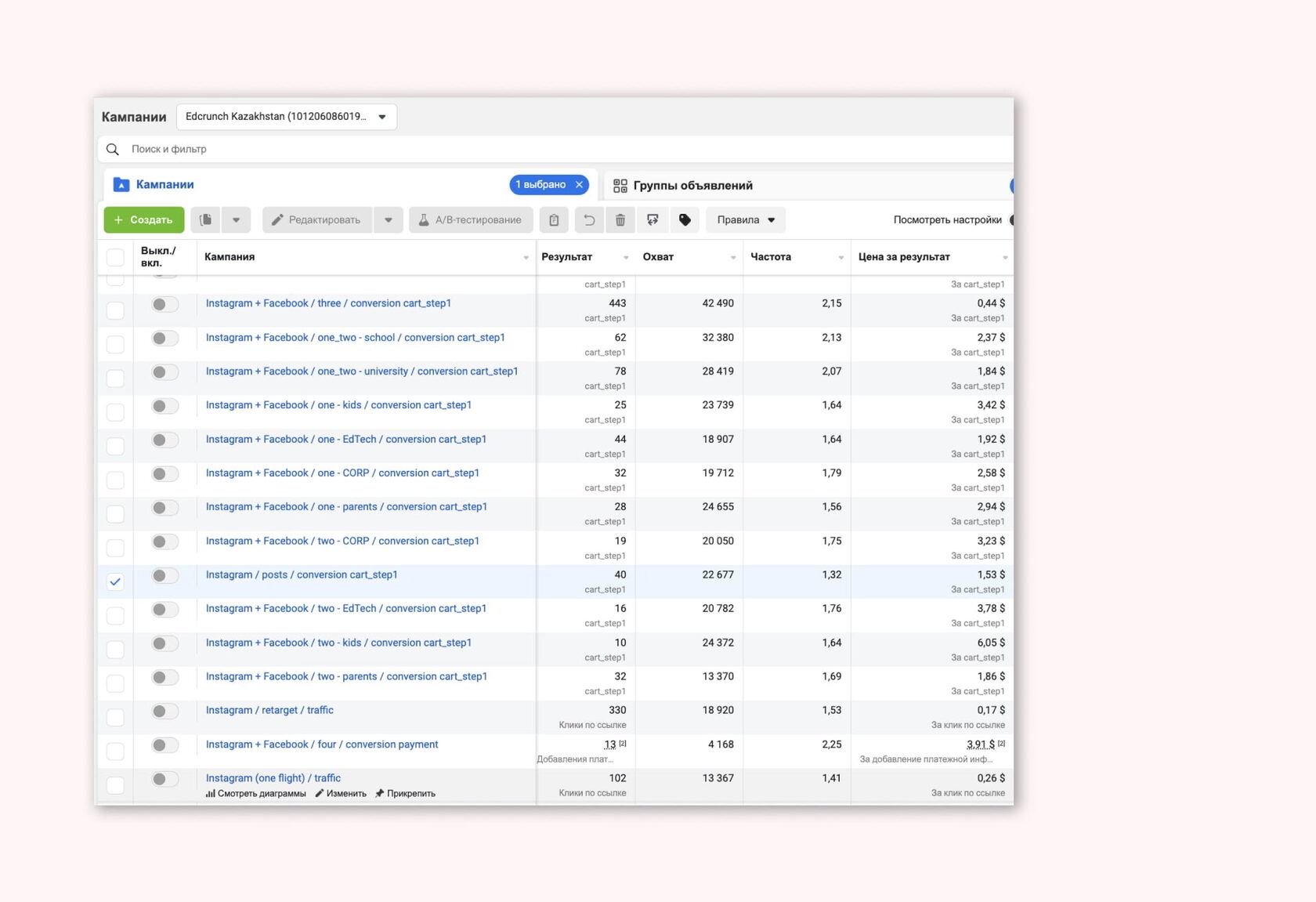Screen dimensions: 1316x902
Task: Click the reach value 4 168
Action: coord(721,744)
